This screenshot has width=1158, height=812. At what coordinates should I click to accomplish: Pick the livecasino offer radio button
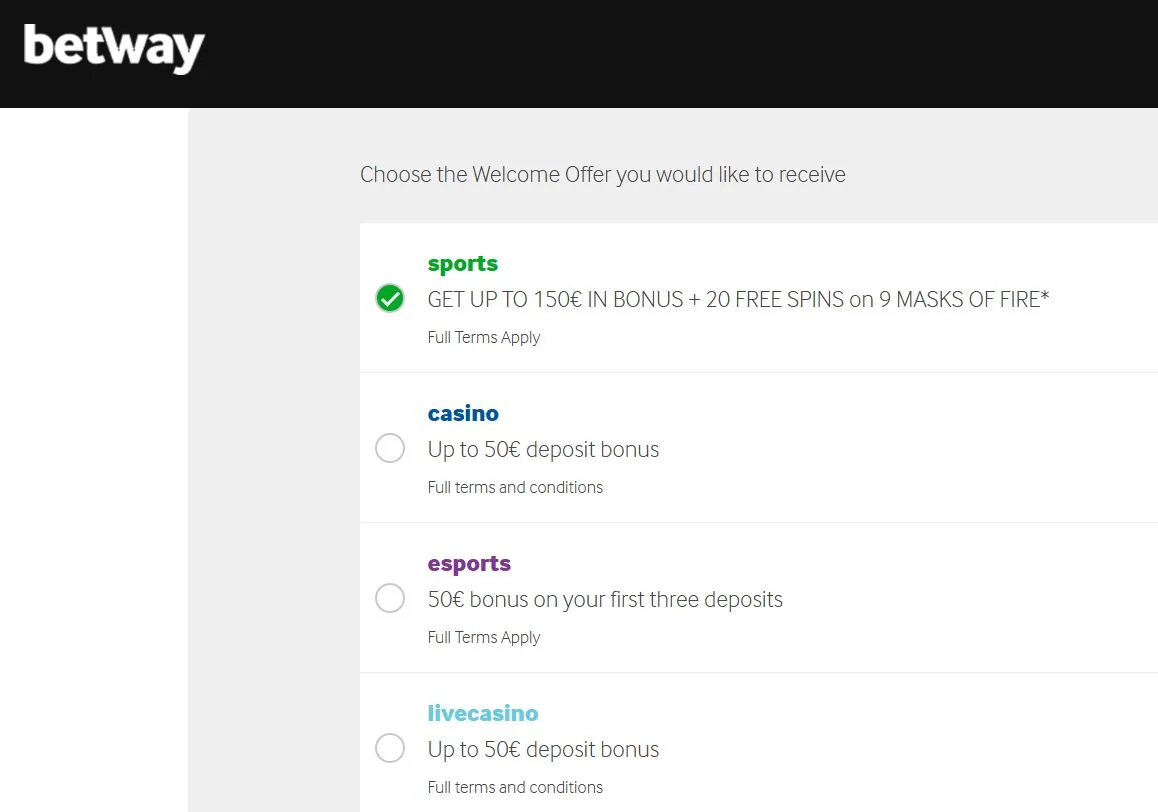[x=390, y=748]
